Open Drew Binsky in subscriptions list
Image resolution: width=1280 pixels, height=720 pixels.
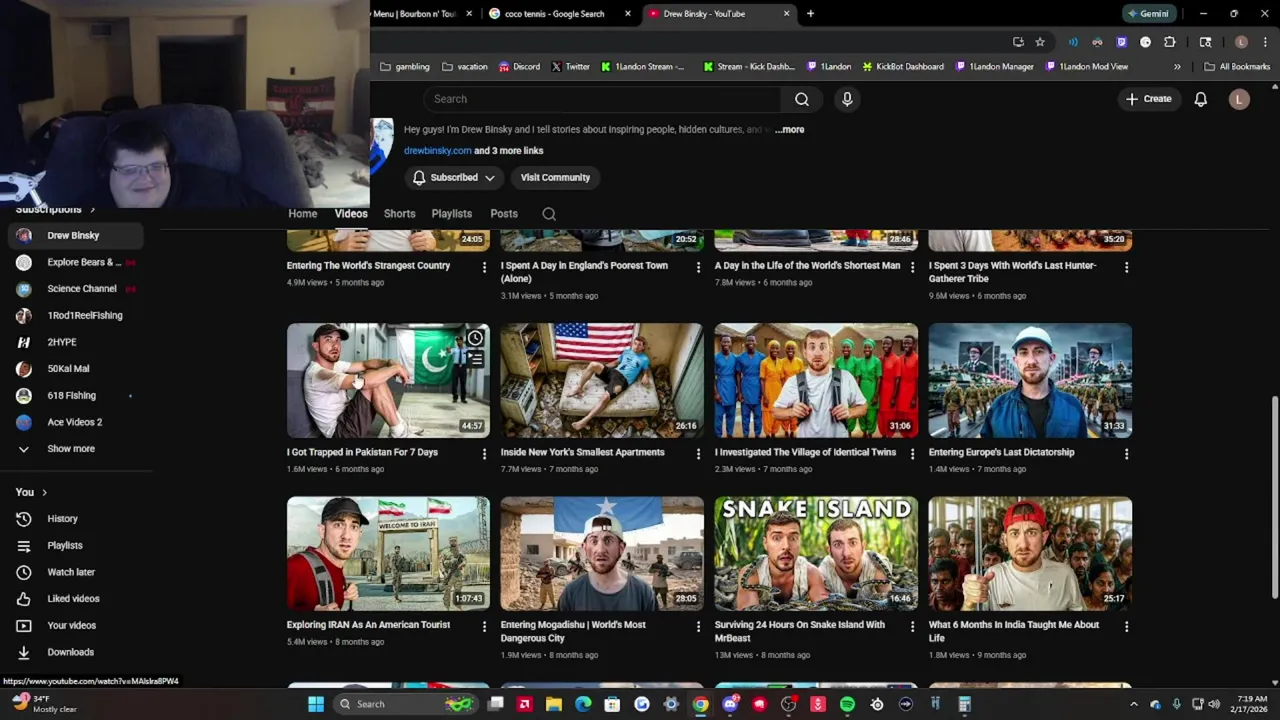click(75, 236)
